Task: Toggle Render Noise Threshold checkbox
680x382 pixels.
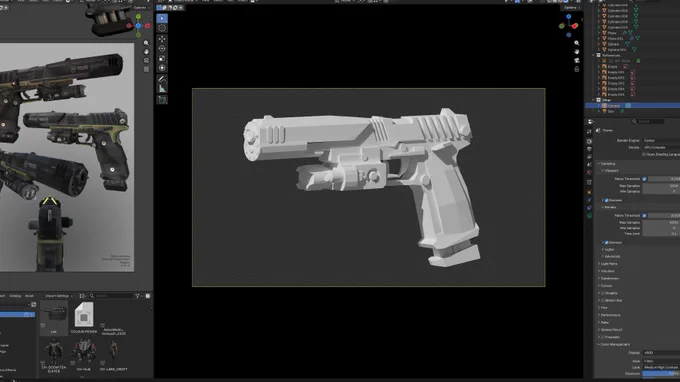Action: click(644, 215)
